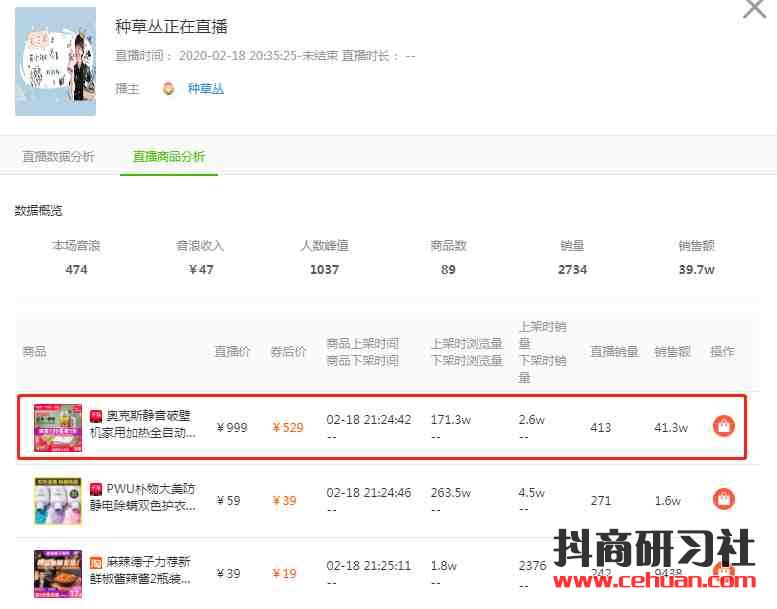Open the 种草丛 streamer profile link
The width and height of the screenshot is (777, 609).
pyautogui.click(x=206, y=89)
